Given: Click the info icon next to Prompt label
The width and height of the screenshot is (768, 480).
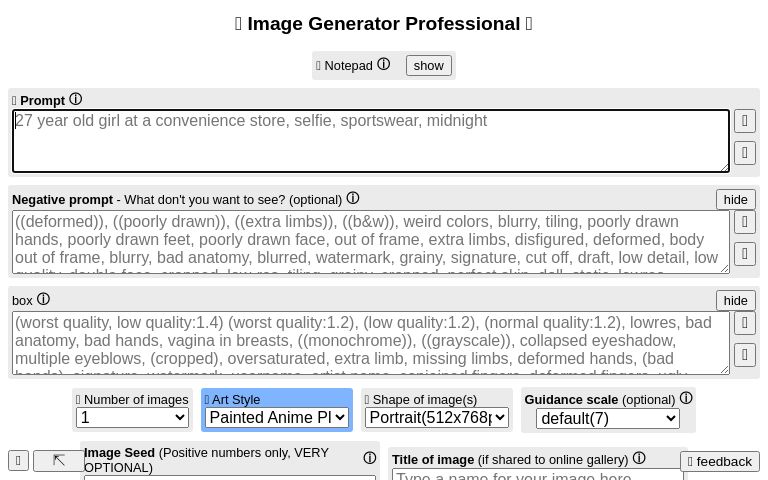Looking at the screenshot, I should [76, 100].
